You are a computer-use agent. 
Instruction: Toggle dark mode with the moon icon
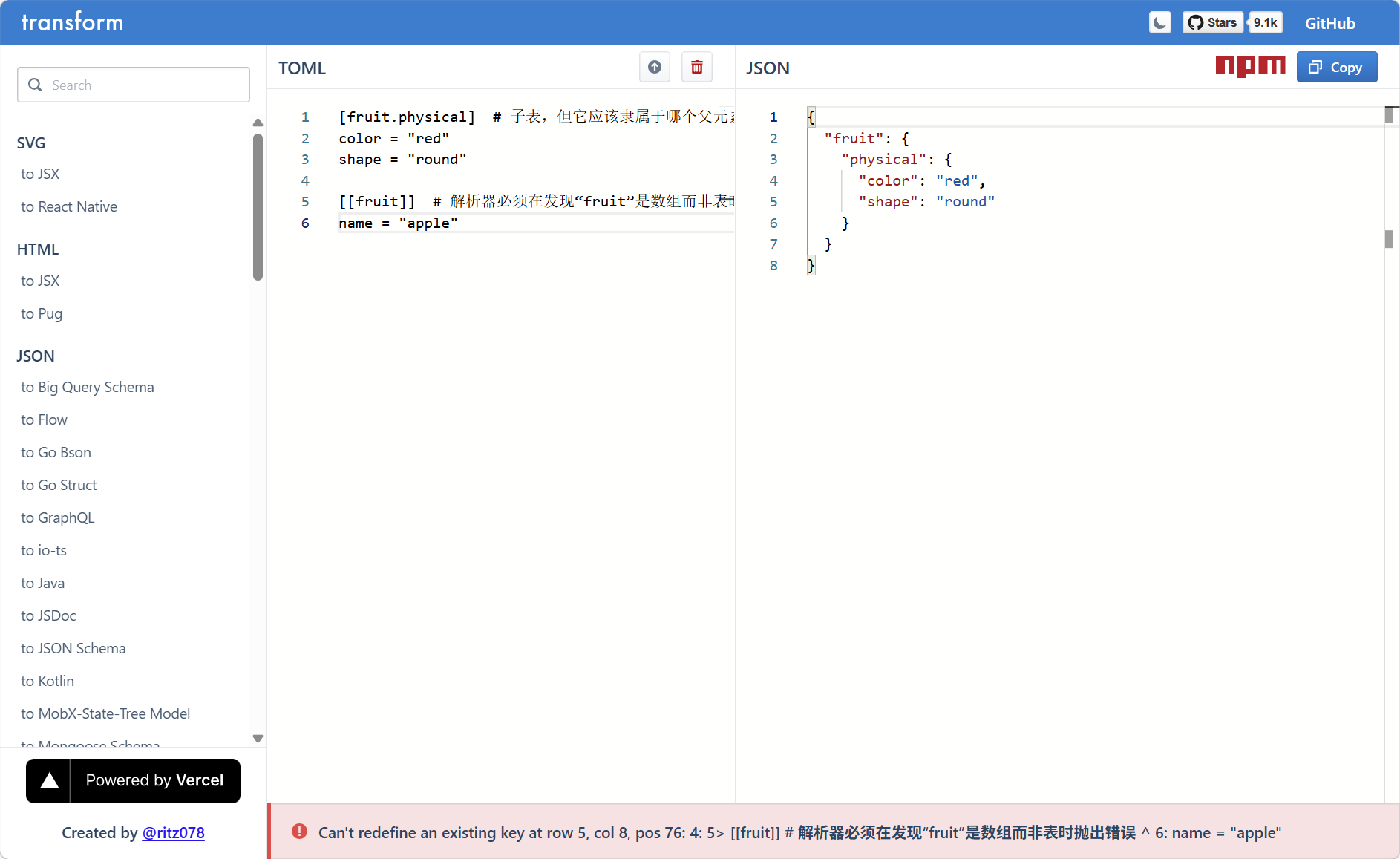tap(1159, 23)
